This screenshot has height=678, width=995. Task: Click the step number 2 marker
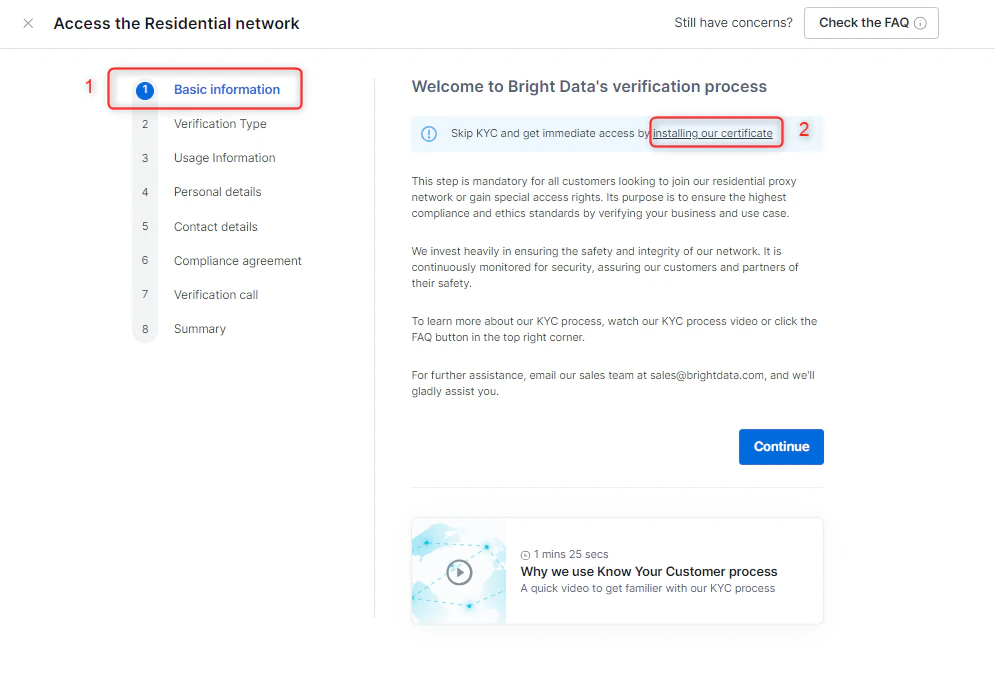coord(145,124)
